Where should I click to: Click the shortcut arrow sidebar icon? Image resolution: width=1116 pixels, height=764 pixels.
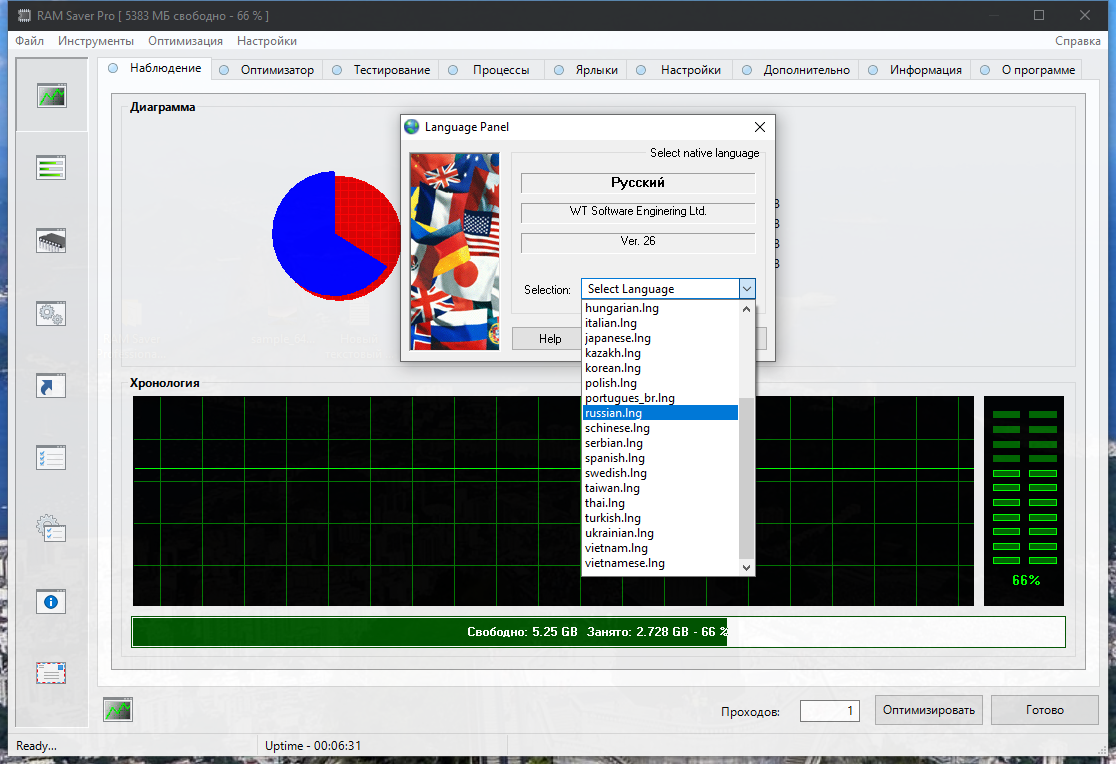point(51,386)
